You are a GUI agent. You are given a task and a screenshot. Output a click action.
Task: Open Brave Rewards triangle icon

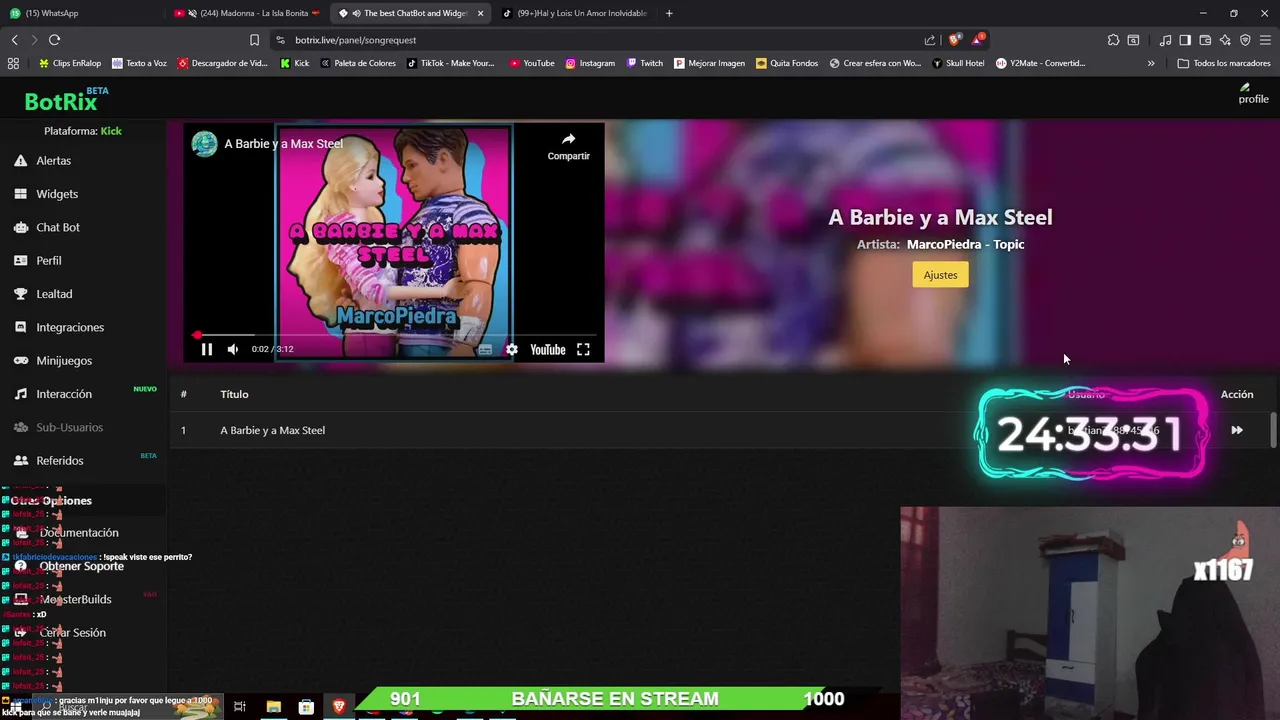pyautogui.click(x=978, y=40)
